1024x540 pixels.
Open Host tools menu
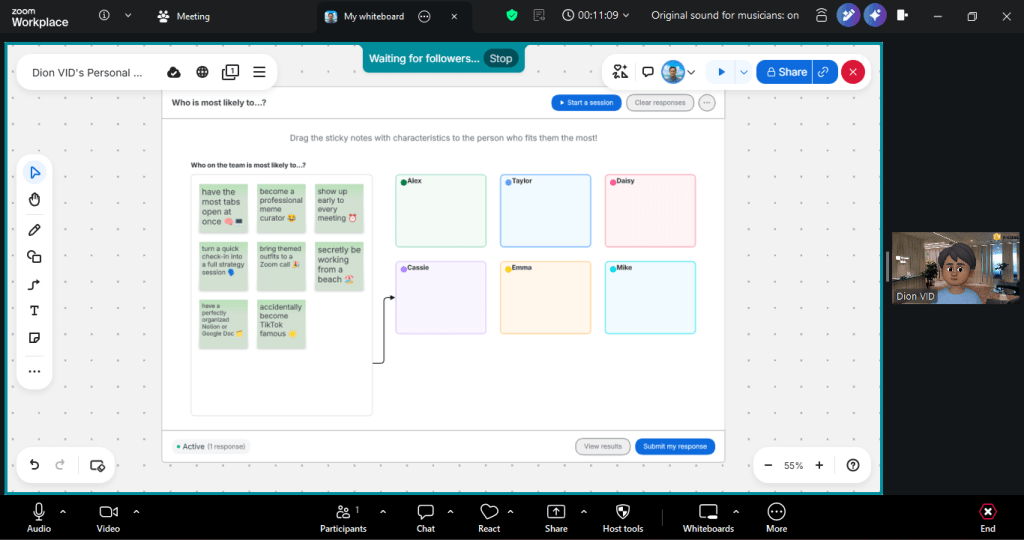[x=623, y=518]
